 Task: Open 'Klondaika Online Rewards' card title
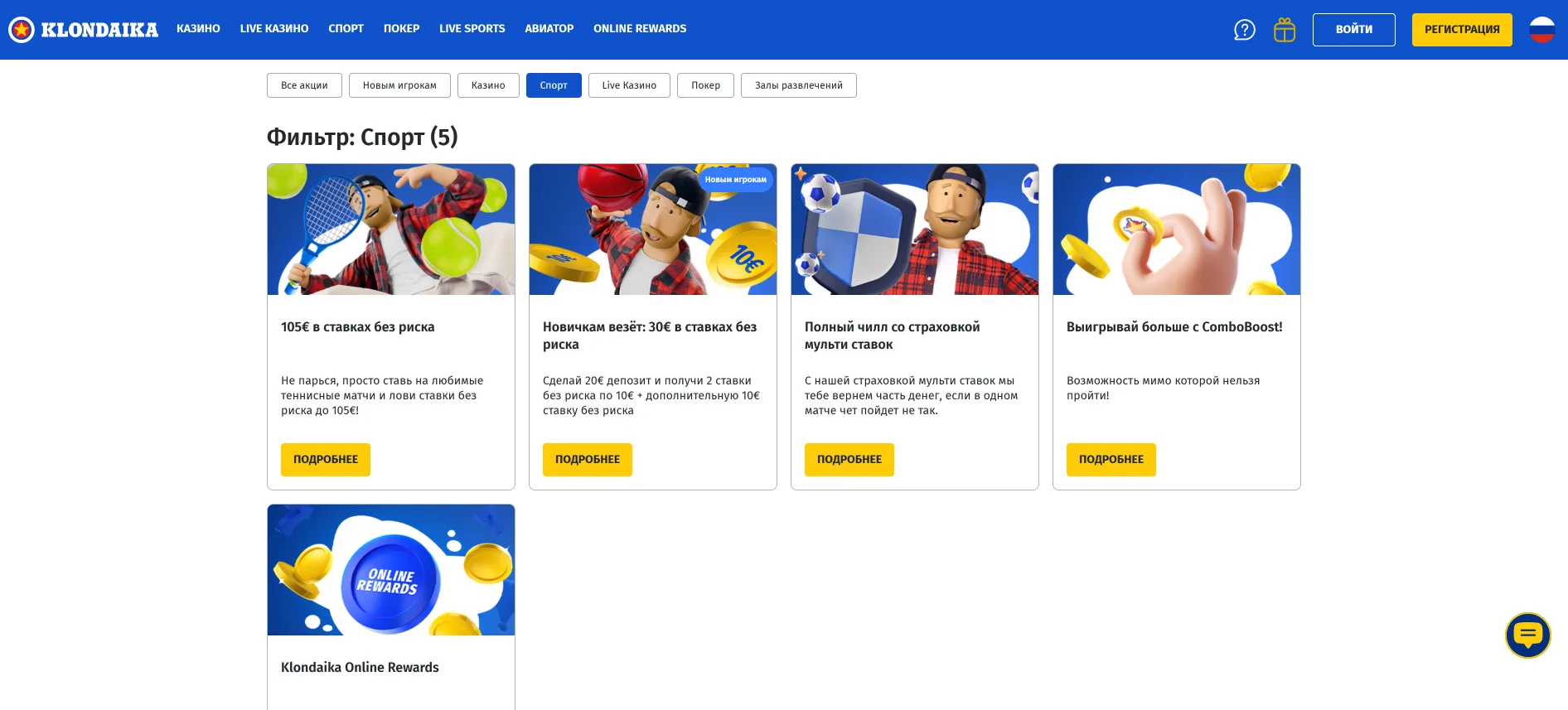click(360, 668)
